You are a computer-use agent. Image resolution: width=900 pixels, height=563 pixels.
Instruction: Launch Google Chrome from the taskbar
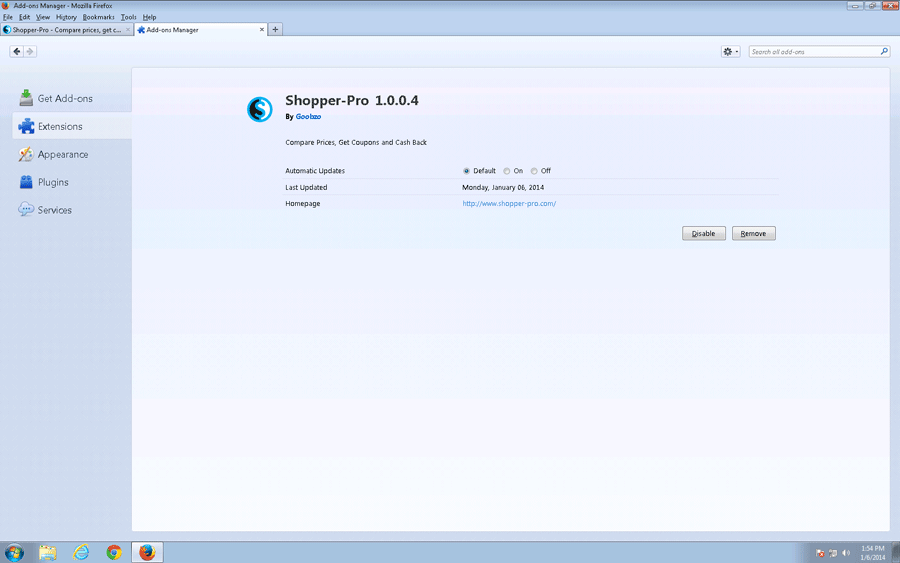pyautogui.click(x=114, y=552)
